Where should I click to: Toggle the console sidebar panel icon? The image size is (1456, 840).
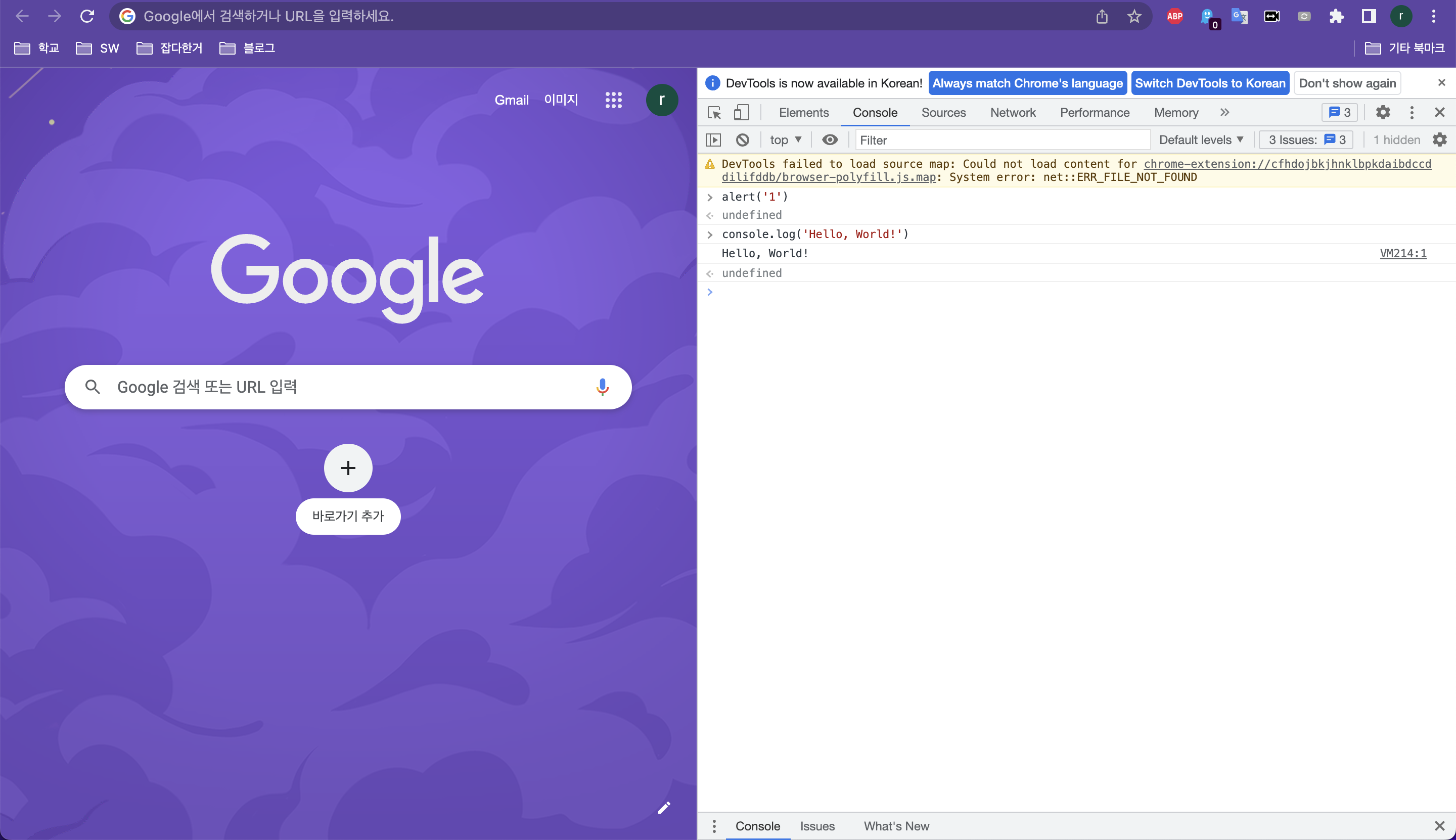713,139
